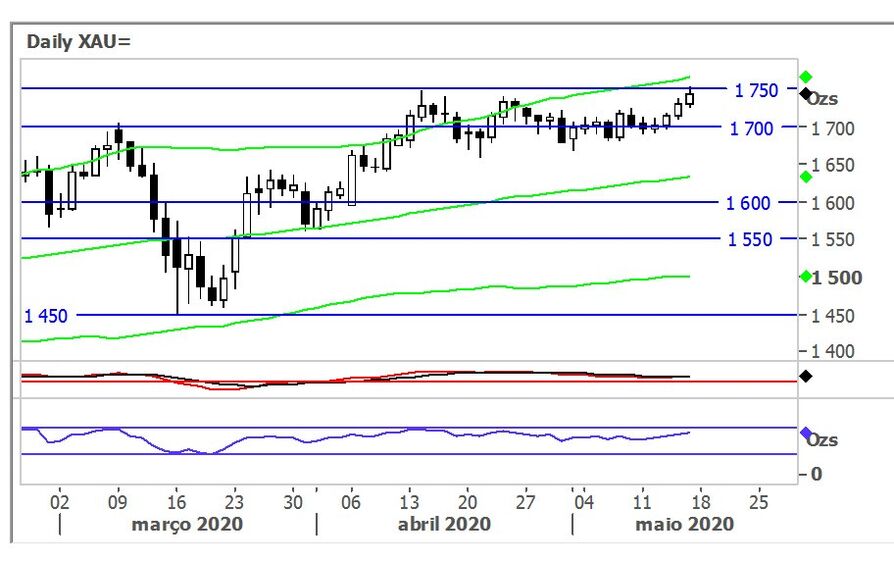Click the lower Ozs label in oscillator panel
Viewport: 894px width, 561px height.
coord(823,440)
